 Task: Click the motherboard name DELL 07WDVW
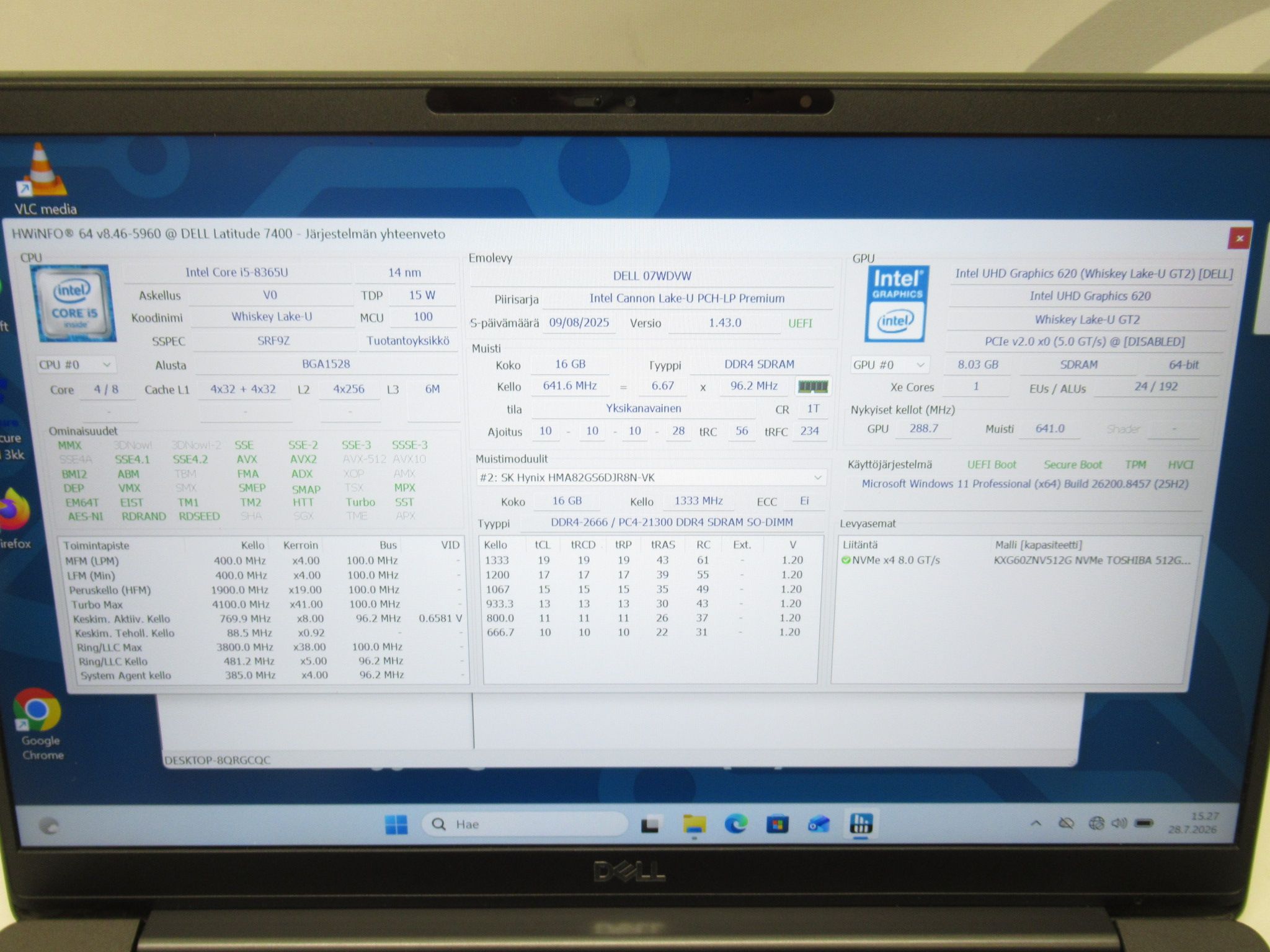tap(652, 276)
